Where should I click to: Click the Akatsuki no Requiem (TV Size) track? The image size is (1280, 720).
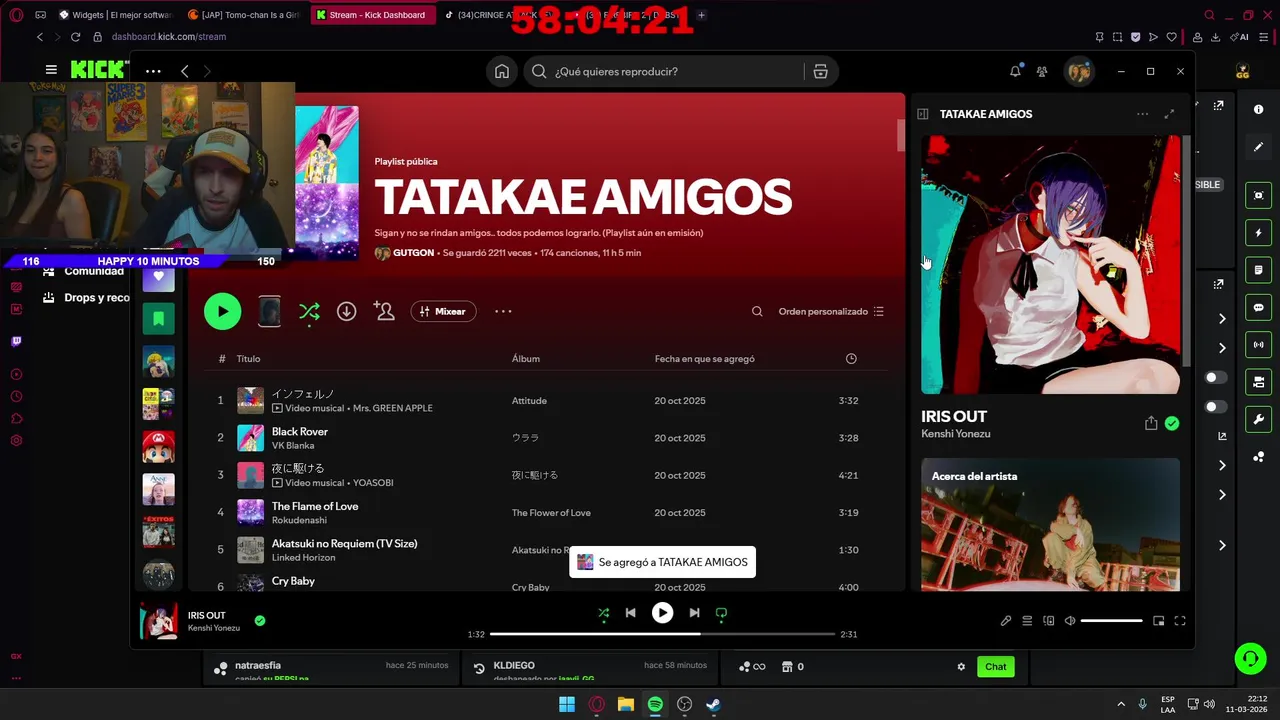[x=345, y=543]
